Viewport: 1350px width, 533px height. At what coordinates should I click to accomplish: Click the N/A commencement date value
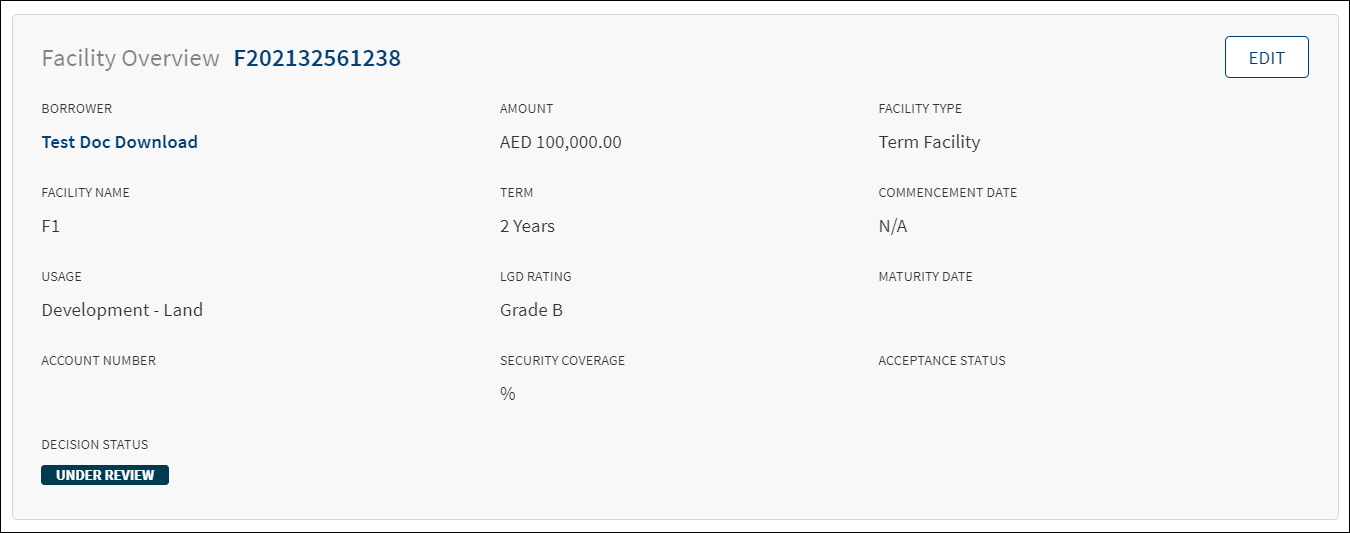coord(893,226)
